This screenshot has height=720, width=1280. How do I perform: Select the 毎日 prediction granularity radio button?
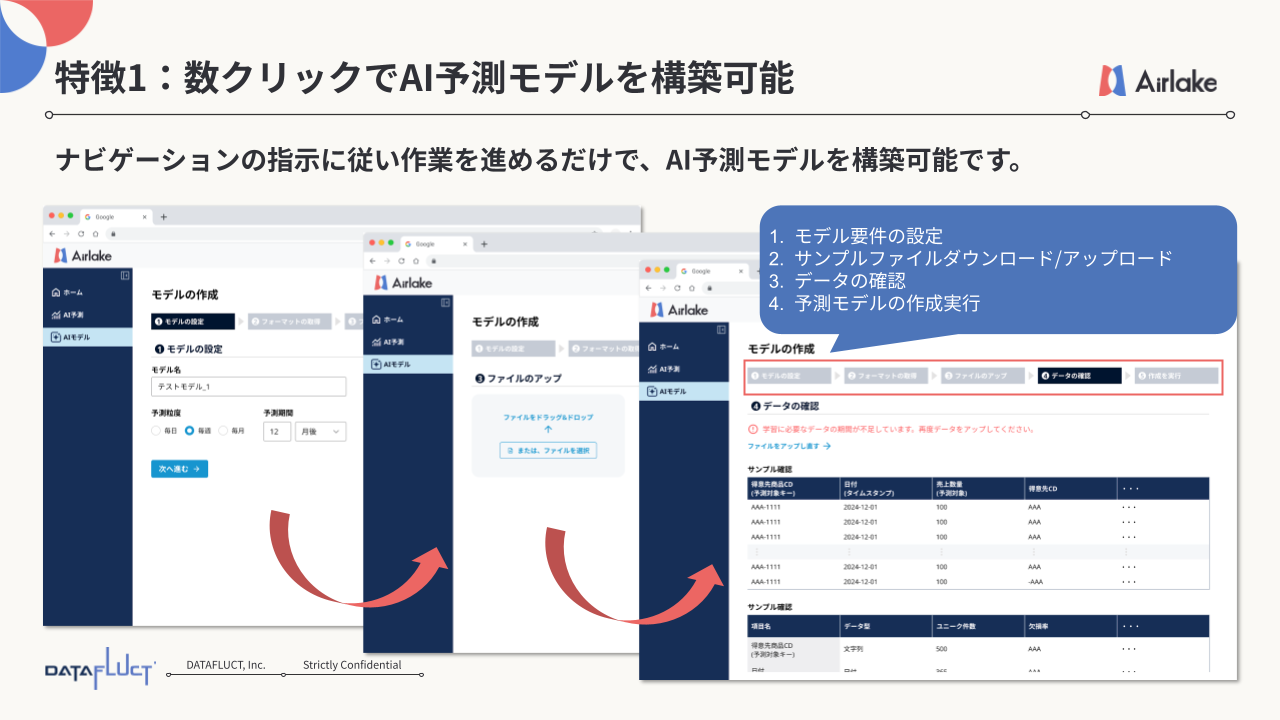[155, 429]
